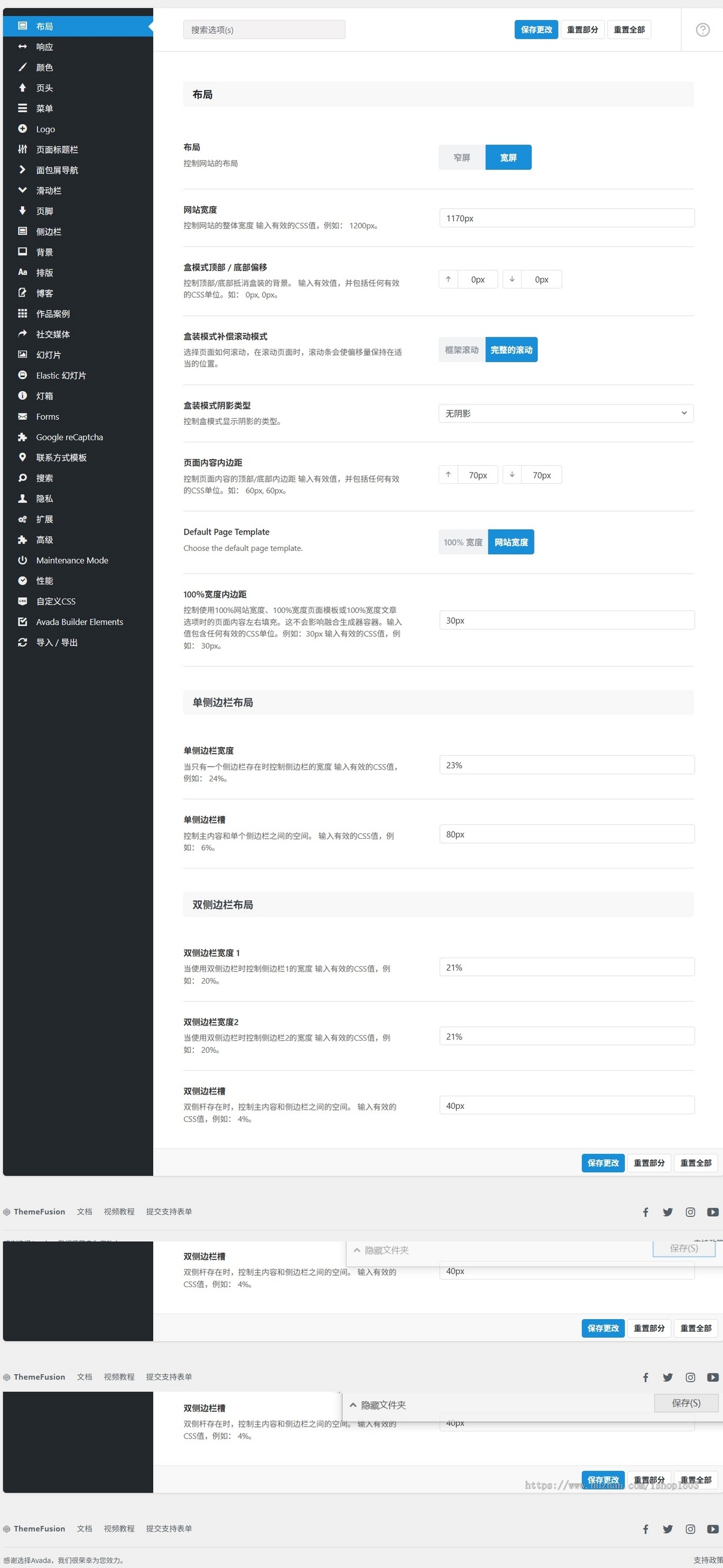Viewport: 723px width, 1568px height.
Task: Open the 无阴影 shadow type dropdown
Action: pyautogui.click(x=566, y=413)
